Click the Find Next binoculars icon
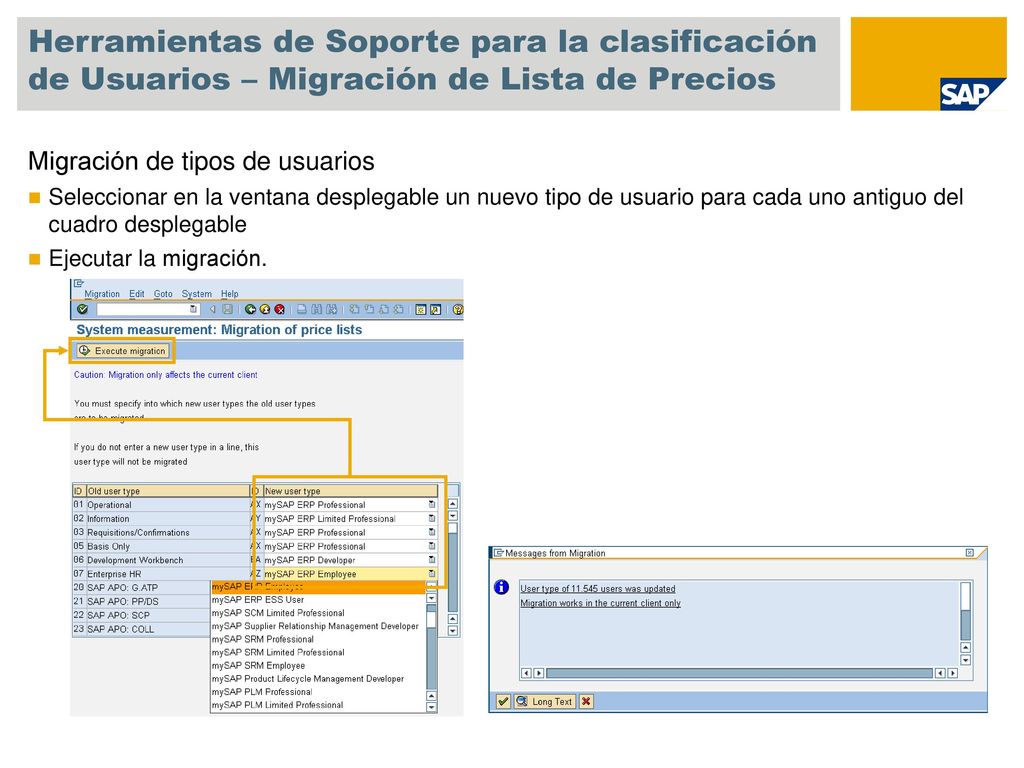This screenshot has height=768, width=1024. click(332, 310)
